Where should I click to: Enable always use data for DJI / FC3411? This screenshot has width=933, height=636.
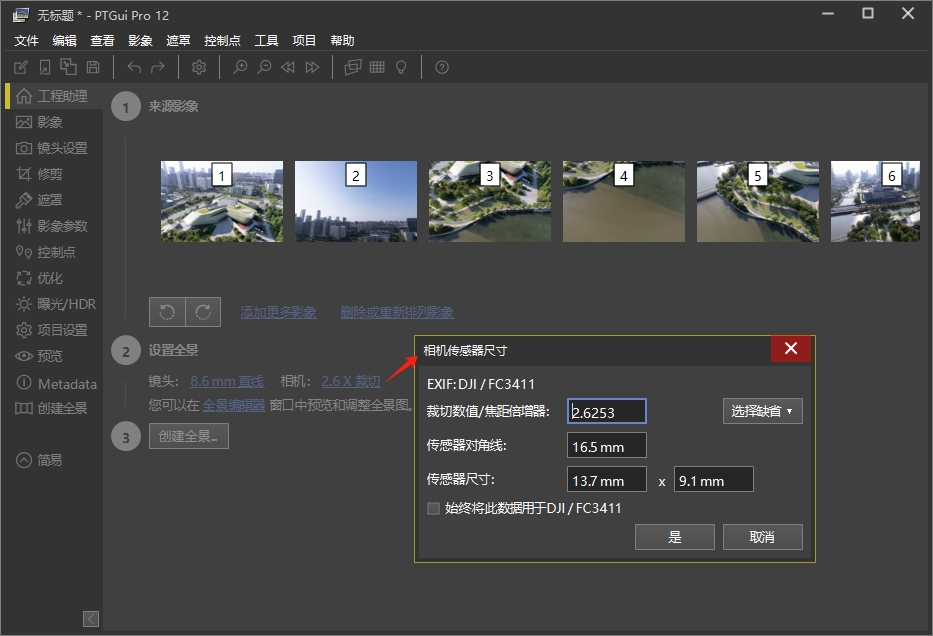click(x=434, y=508)
